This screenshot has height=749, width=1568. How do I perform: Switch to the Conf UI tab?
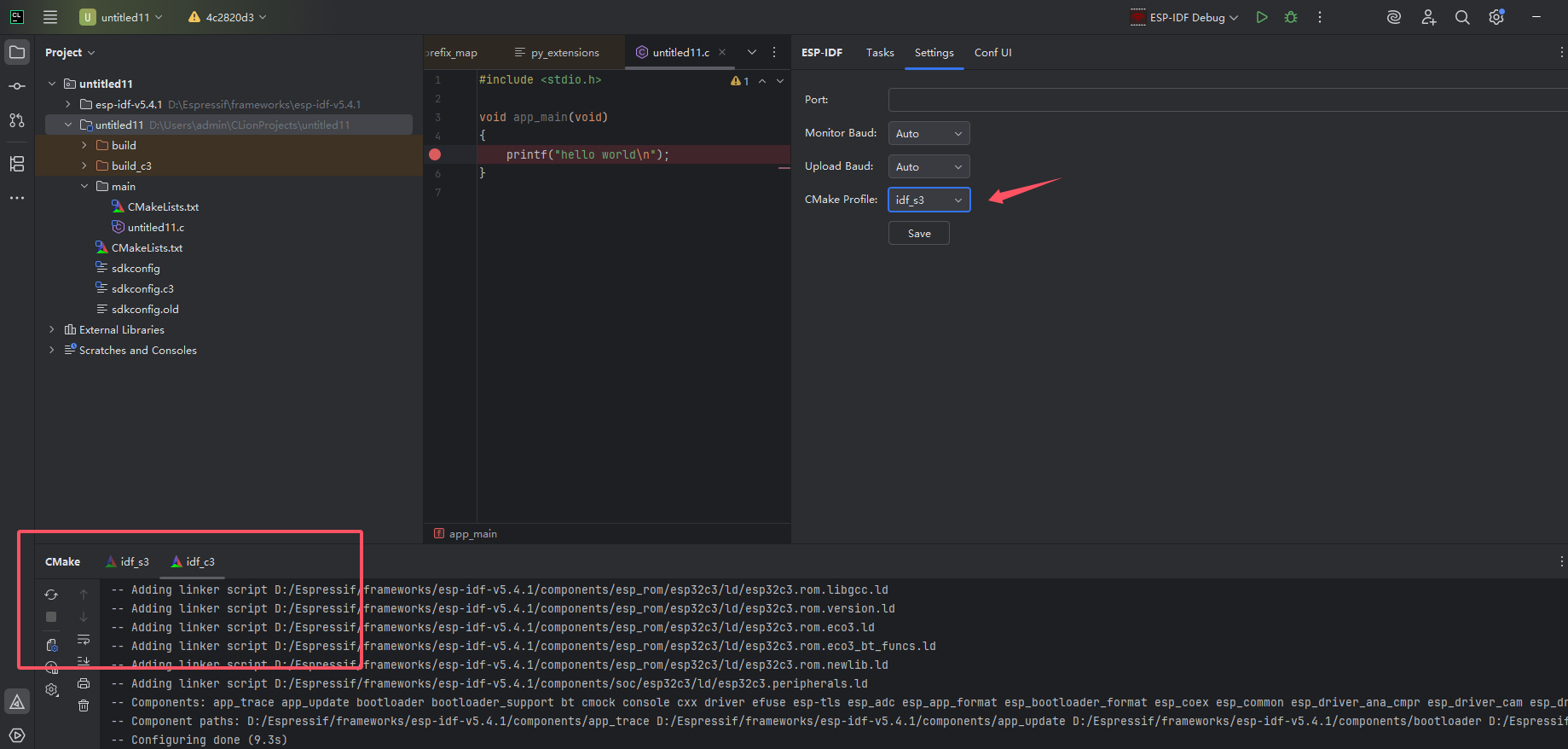pyautogui.click(x=993, y=52)
